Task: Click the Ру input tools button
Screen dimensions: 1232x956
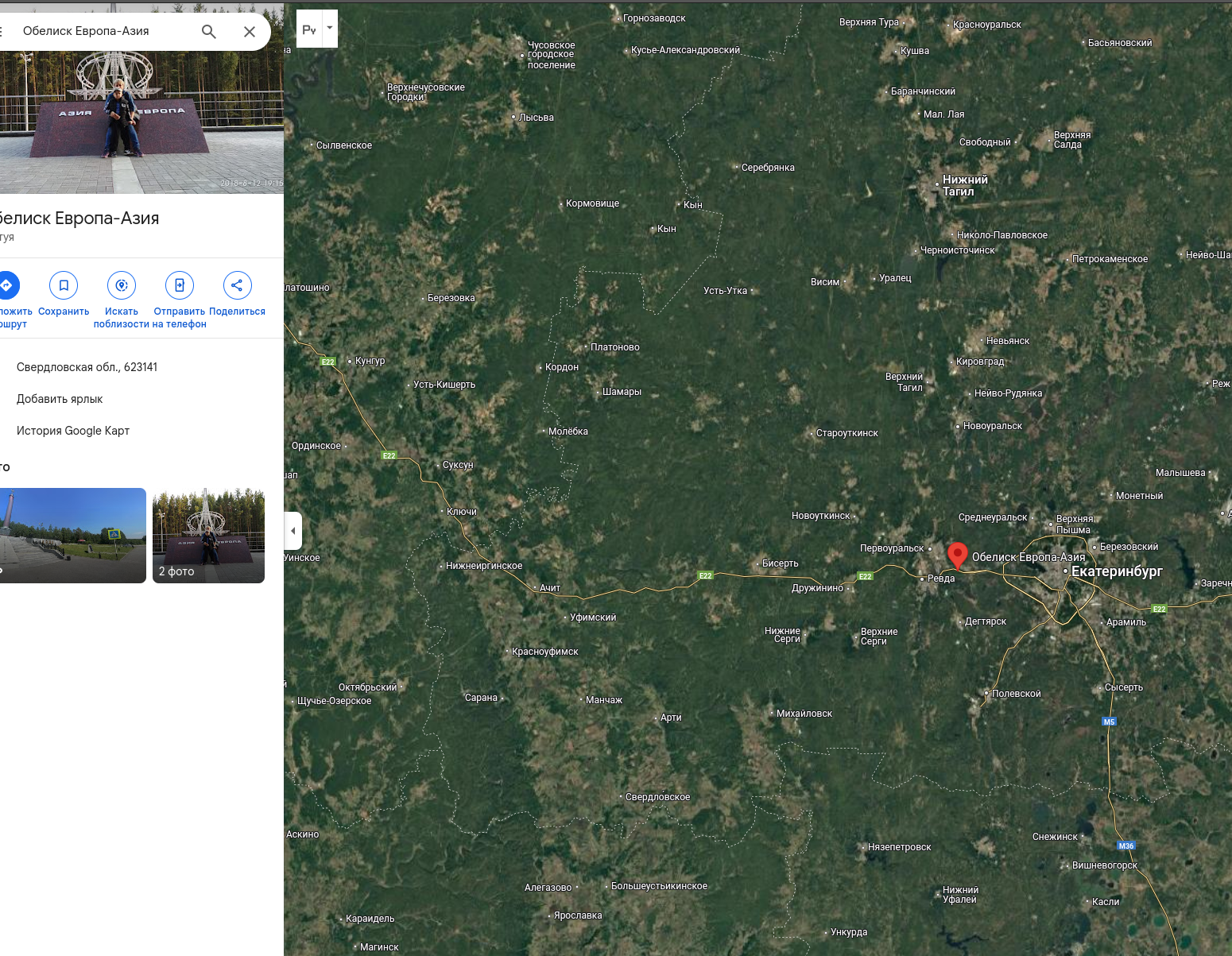Action: [309, 29]
